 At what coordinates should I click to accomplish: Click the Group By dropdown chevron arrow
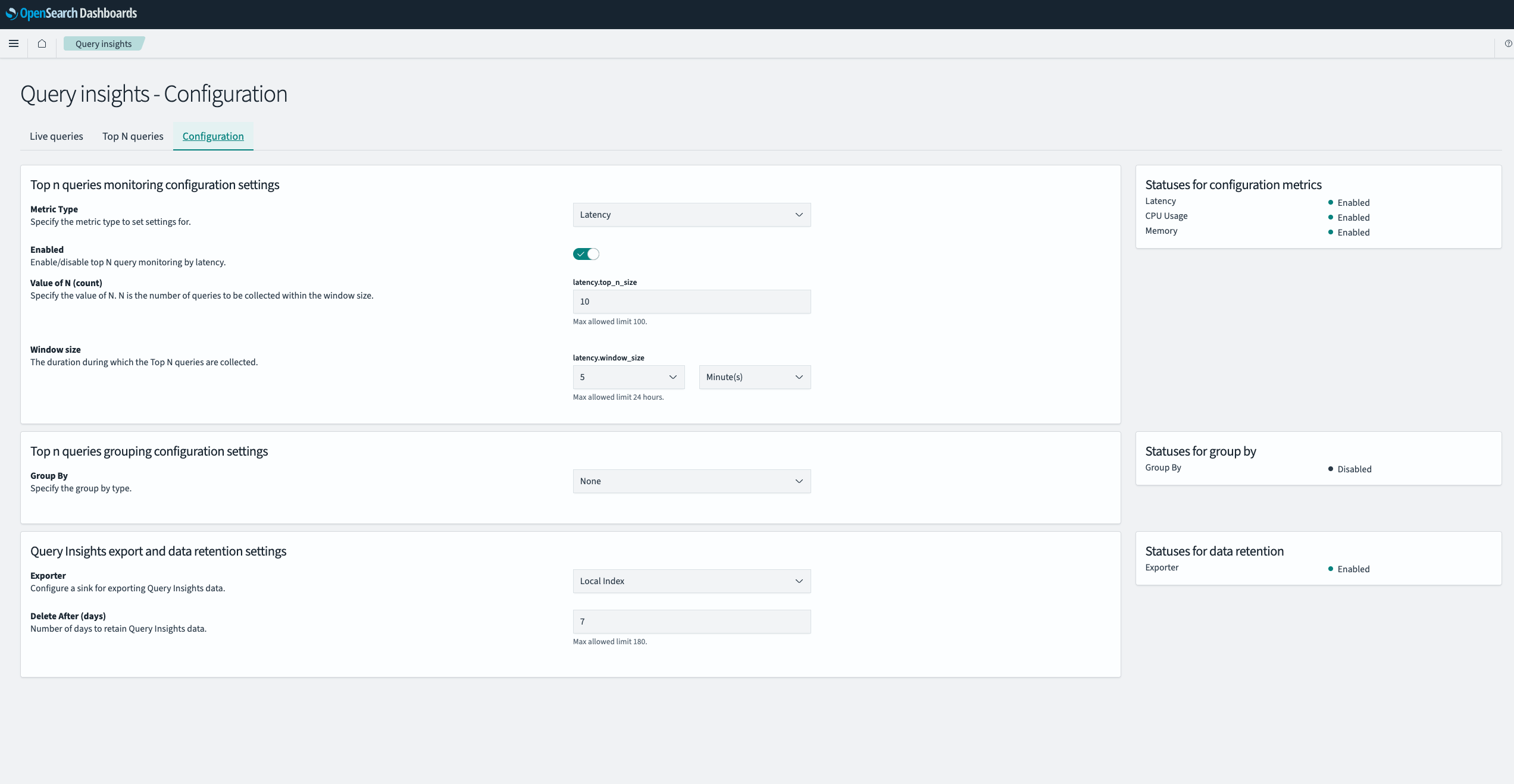799,481
